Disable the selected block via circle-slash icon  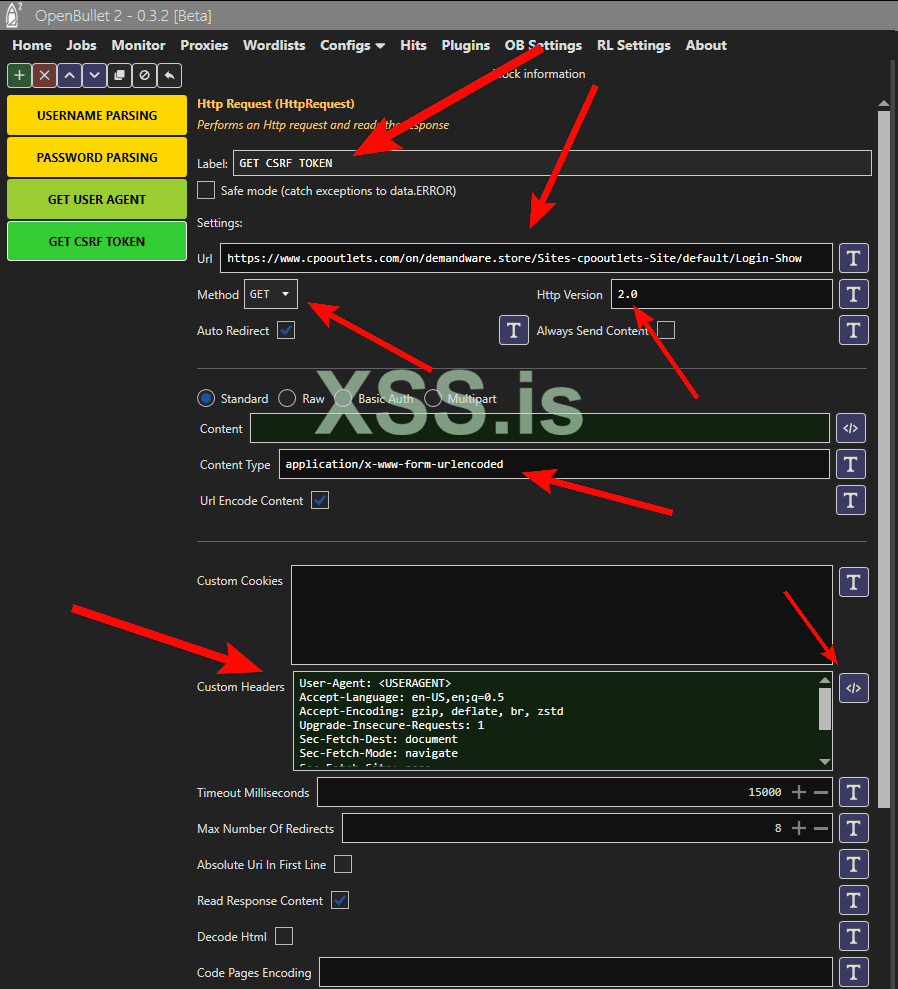click(144, 76)
